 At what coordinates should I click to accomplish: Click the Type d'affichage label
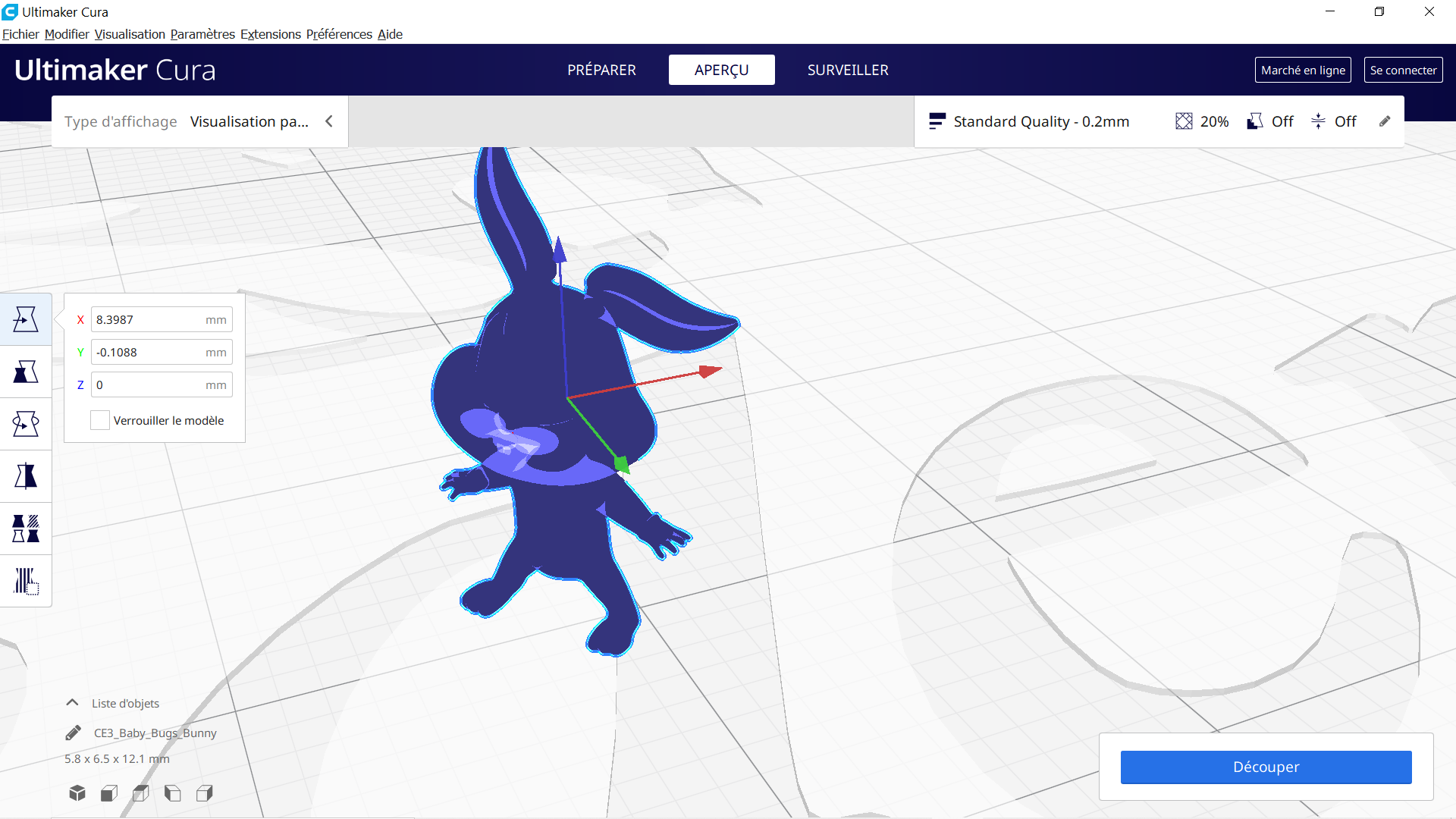(121, 121)
